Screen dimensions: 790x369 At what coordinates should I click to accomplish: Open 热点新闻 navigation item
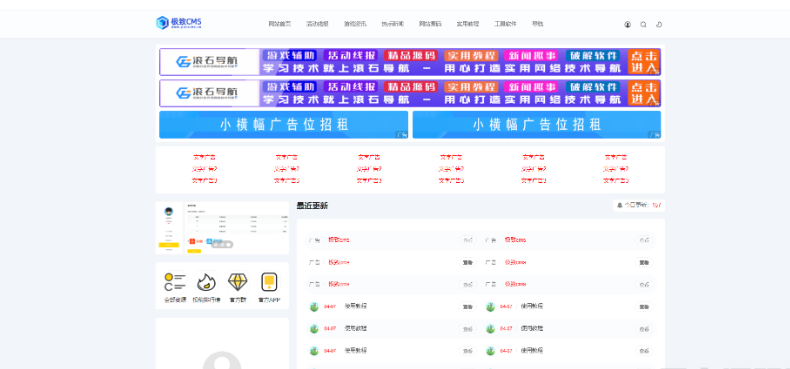(392, 24)
